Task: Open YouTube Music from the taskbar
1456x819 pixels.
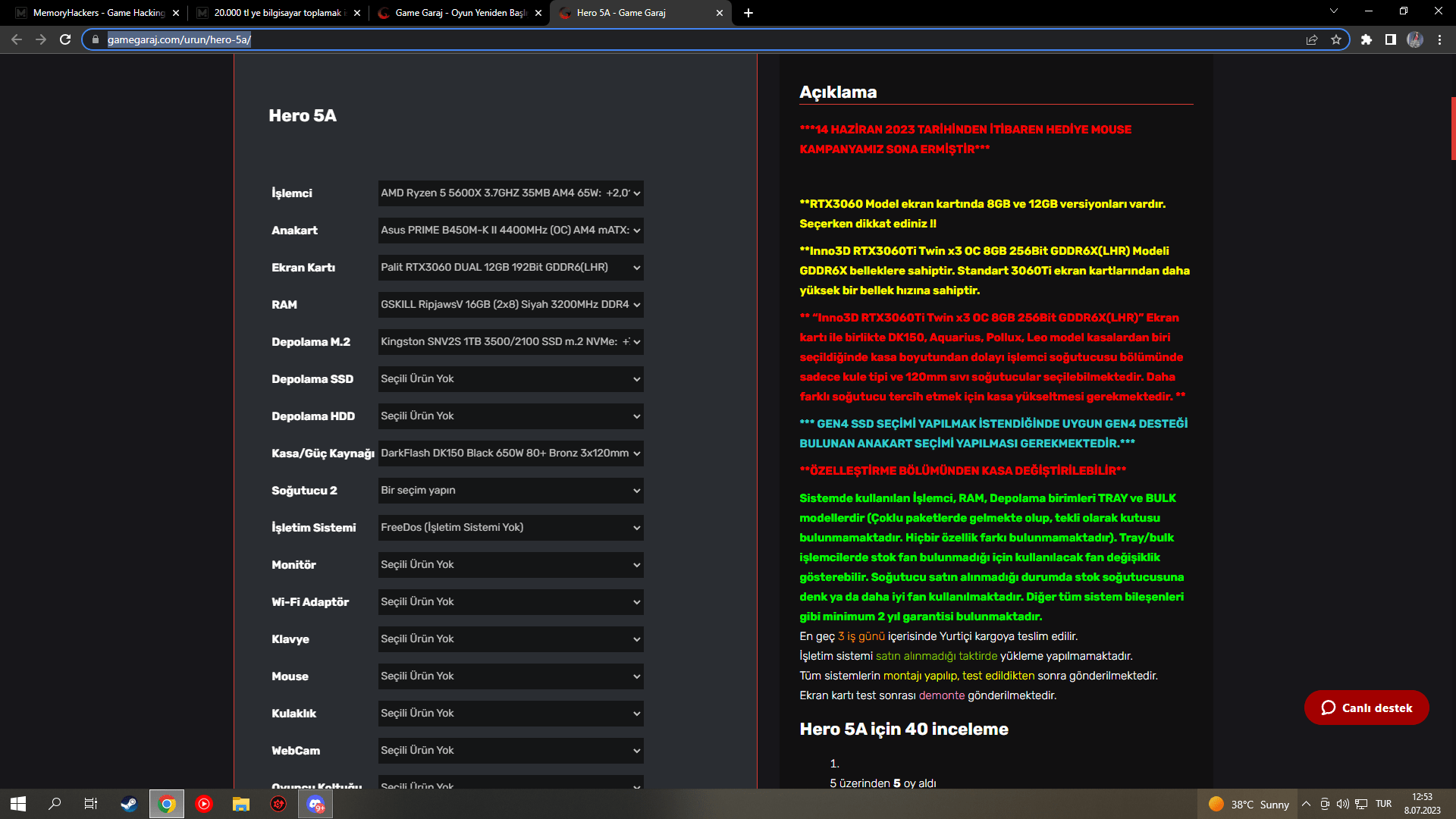Action: coord(204,804)
